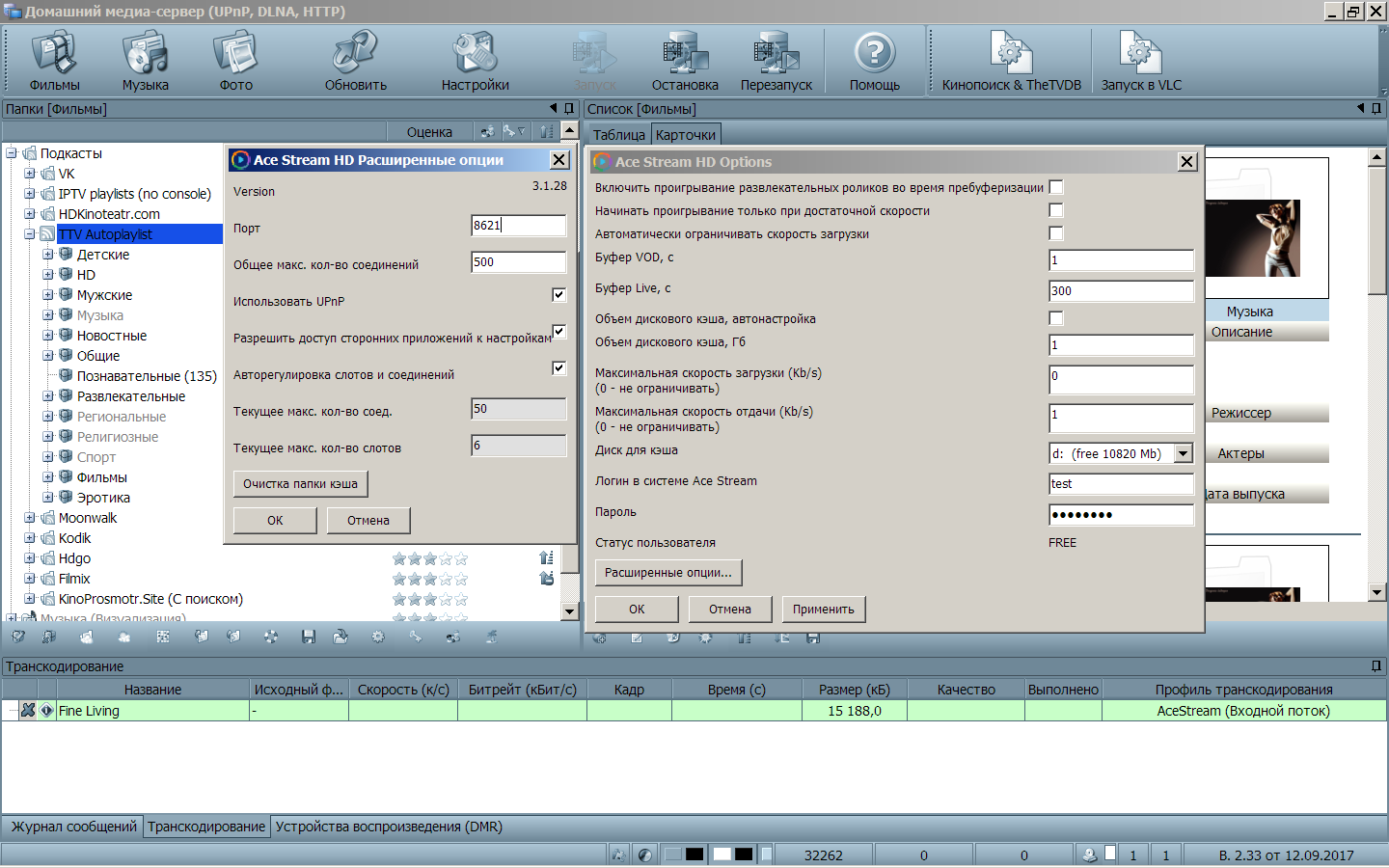
Task: Switch to the Карточки tab
Action: [686, 135]
